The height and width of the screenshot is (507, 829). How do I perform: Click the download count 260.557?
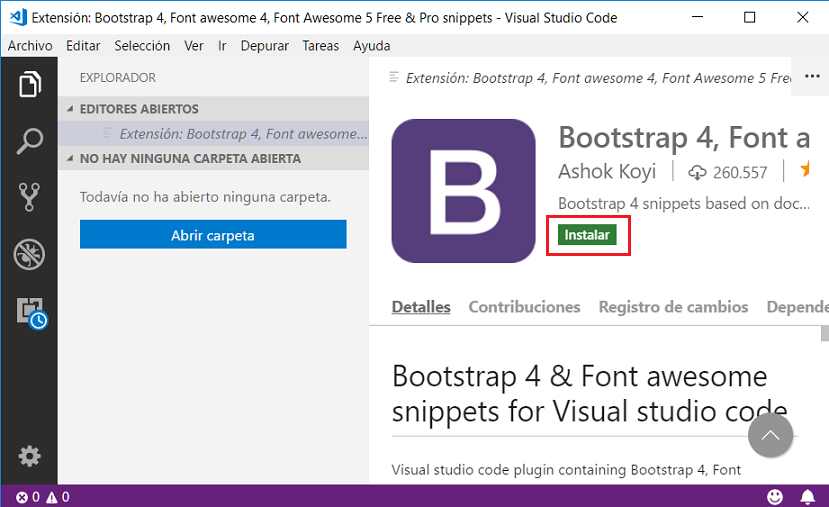coord(740,172)
